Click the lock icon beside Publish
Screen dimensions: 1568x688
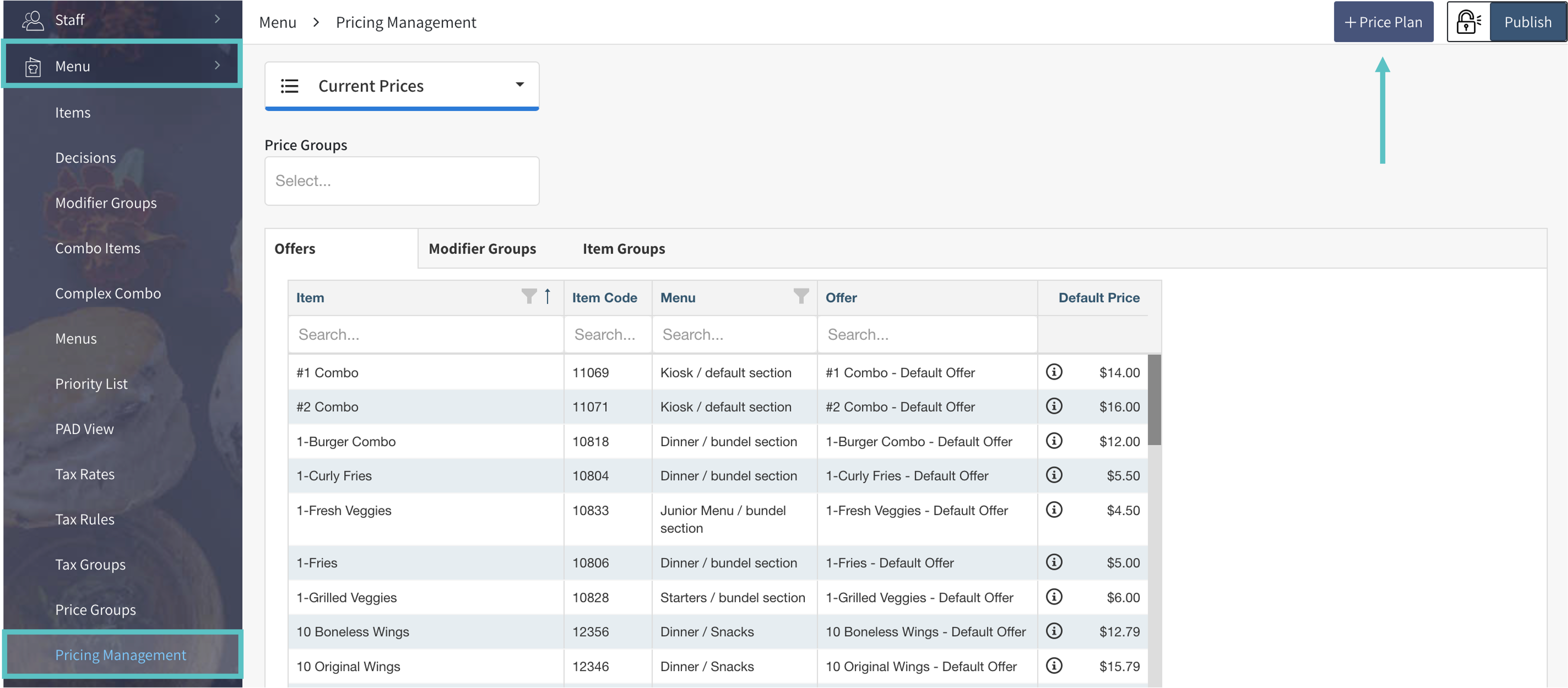coord(1467,22)
